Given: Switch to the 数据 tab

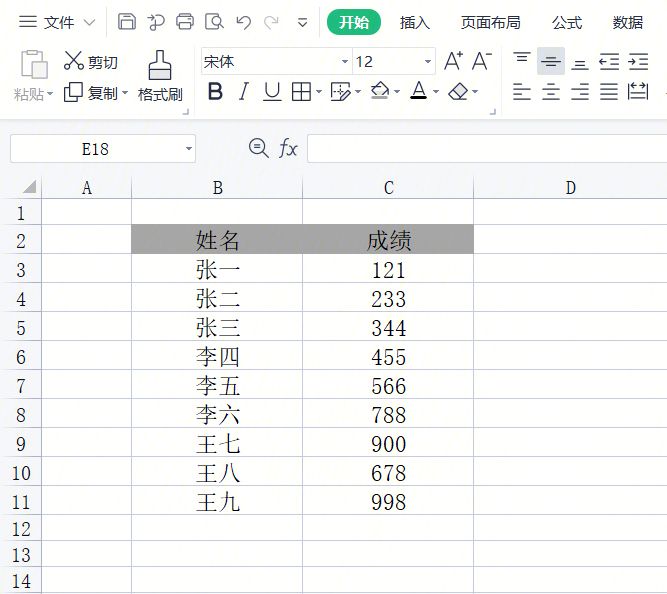Looking at the screenshot, I should click(x=627, y=23).
